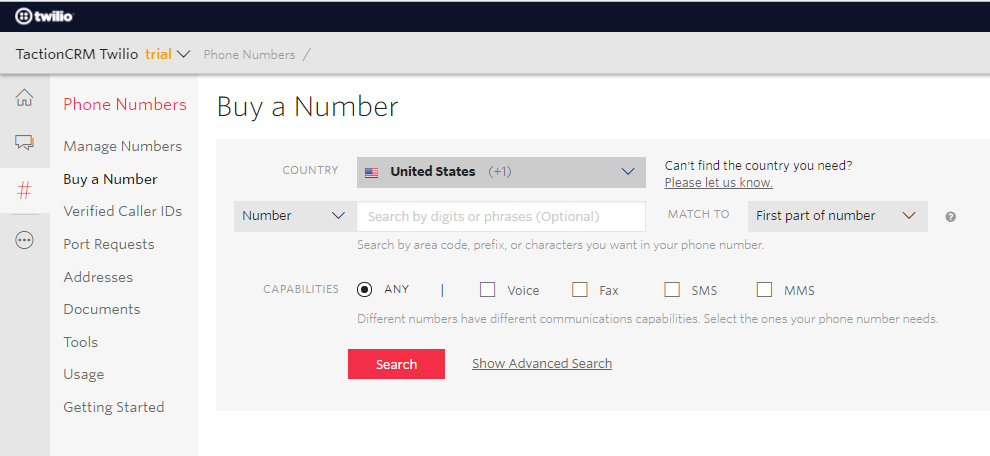Select Buy a Number in sidebar
This screenshot has width=990, height=456.
[x=110, y=179]
